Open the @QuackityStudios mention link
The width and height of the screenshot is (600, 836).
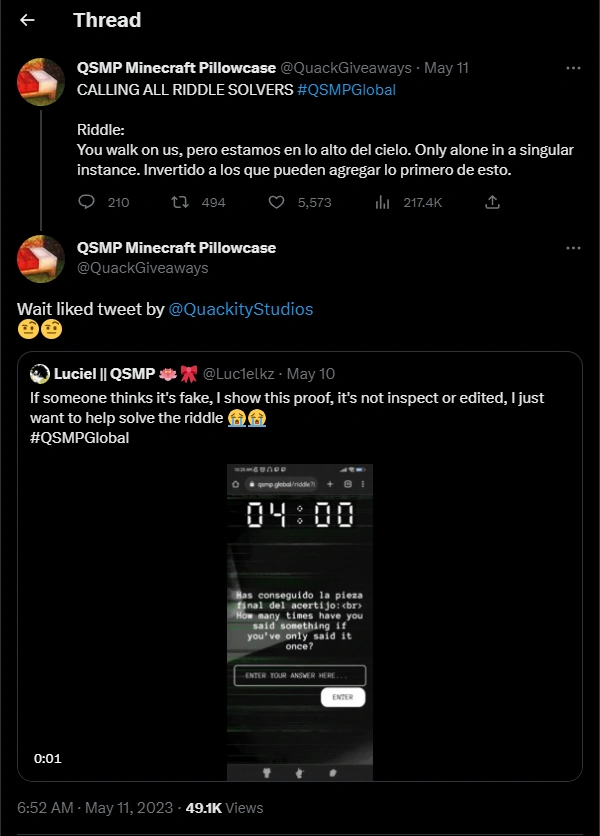241,310
